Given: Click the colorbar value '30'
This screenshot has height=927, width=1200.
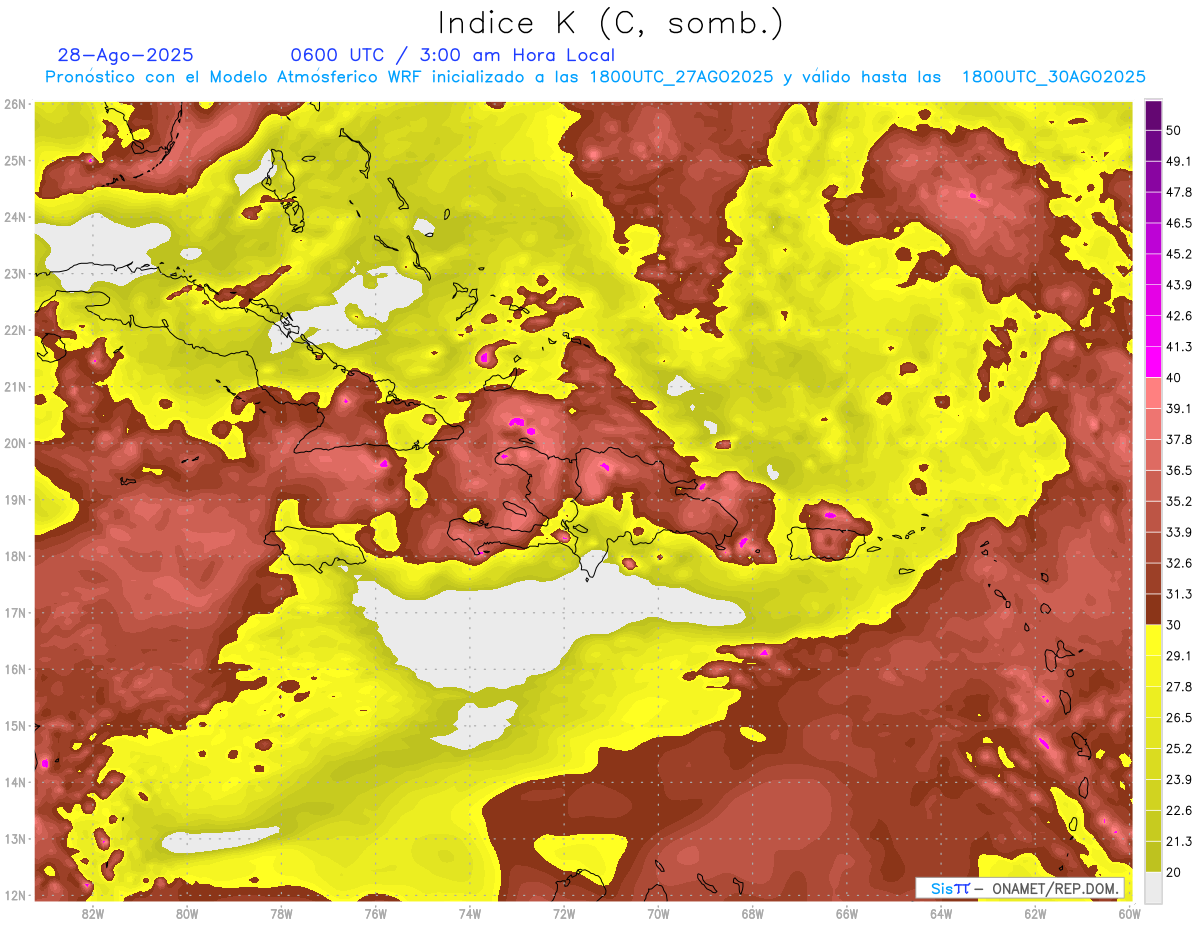Looking at the screenshot, I should 1174,625.
